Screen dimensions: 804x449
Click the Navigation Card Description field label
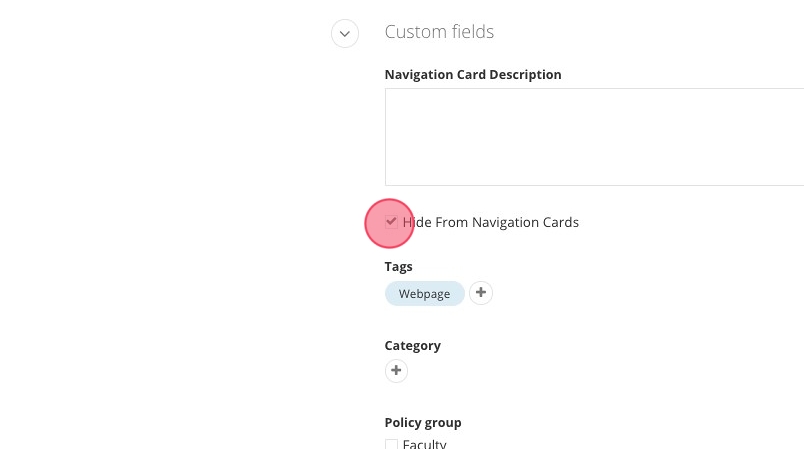(473, 75)
